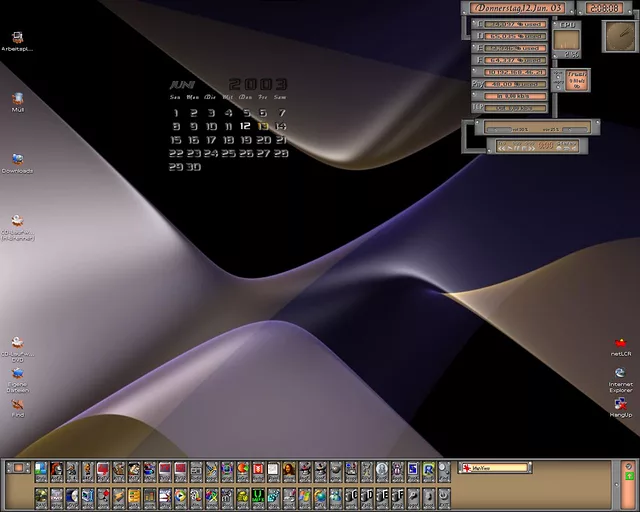Launch the Find desktop icon
Screen dimensions: 640x512
(x=17, y=405)
